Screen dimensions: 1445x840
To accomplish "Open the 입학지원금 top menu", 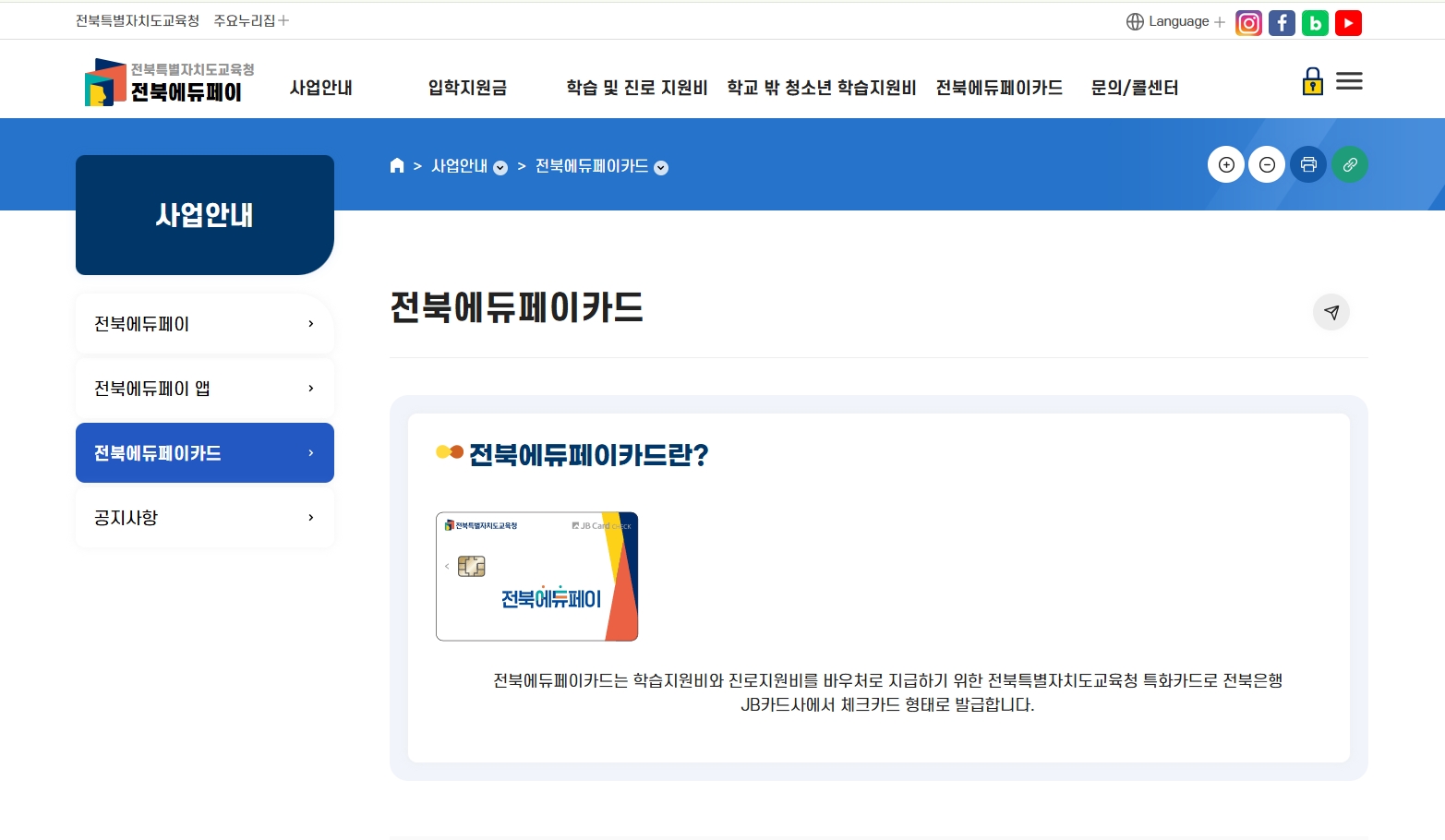I will [x=467, y=88].
